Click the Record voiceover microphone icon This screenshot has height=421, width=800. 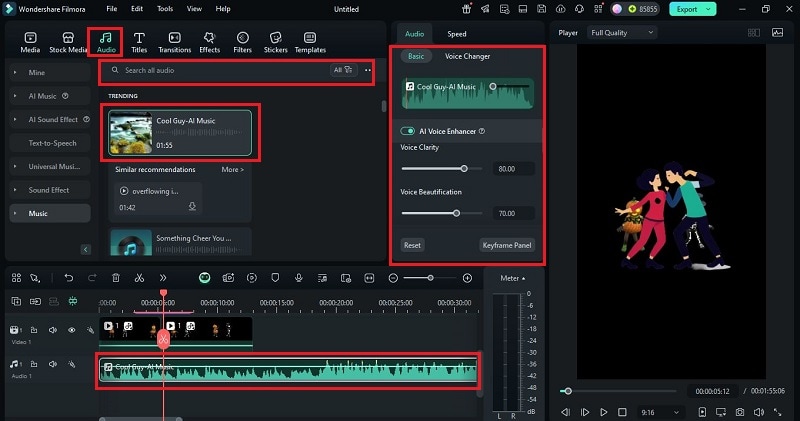pos(298,278)
